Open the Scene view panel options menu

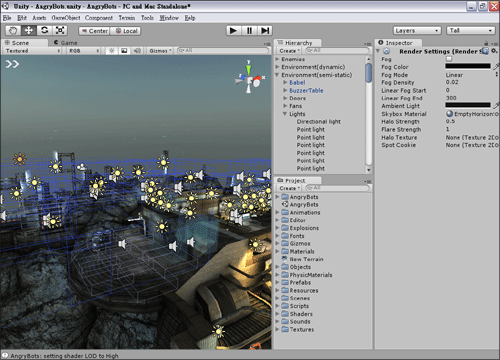[267, 44]
